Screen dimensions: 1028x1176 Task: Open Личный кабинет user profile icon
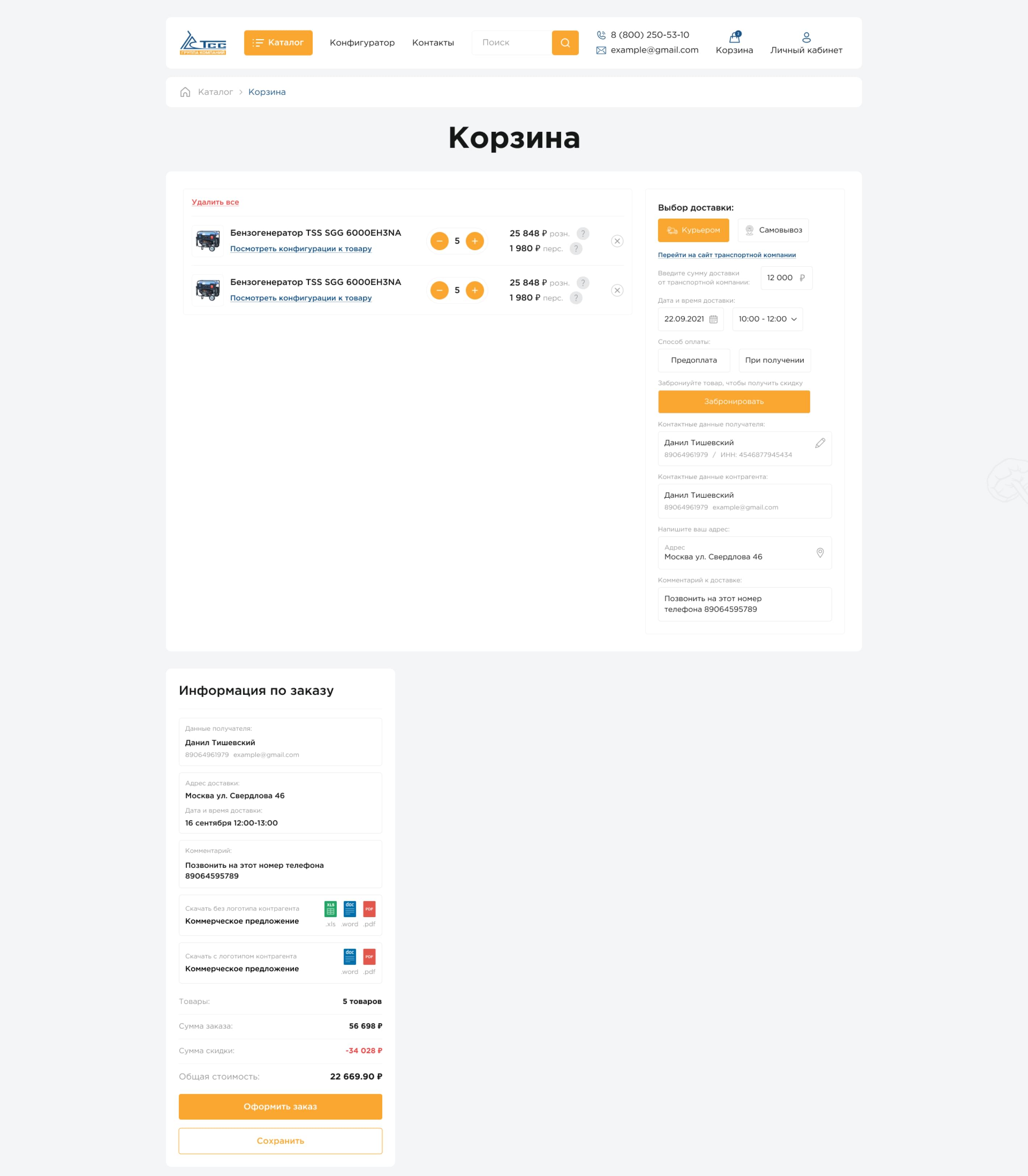(806, 38)
